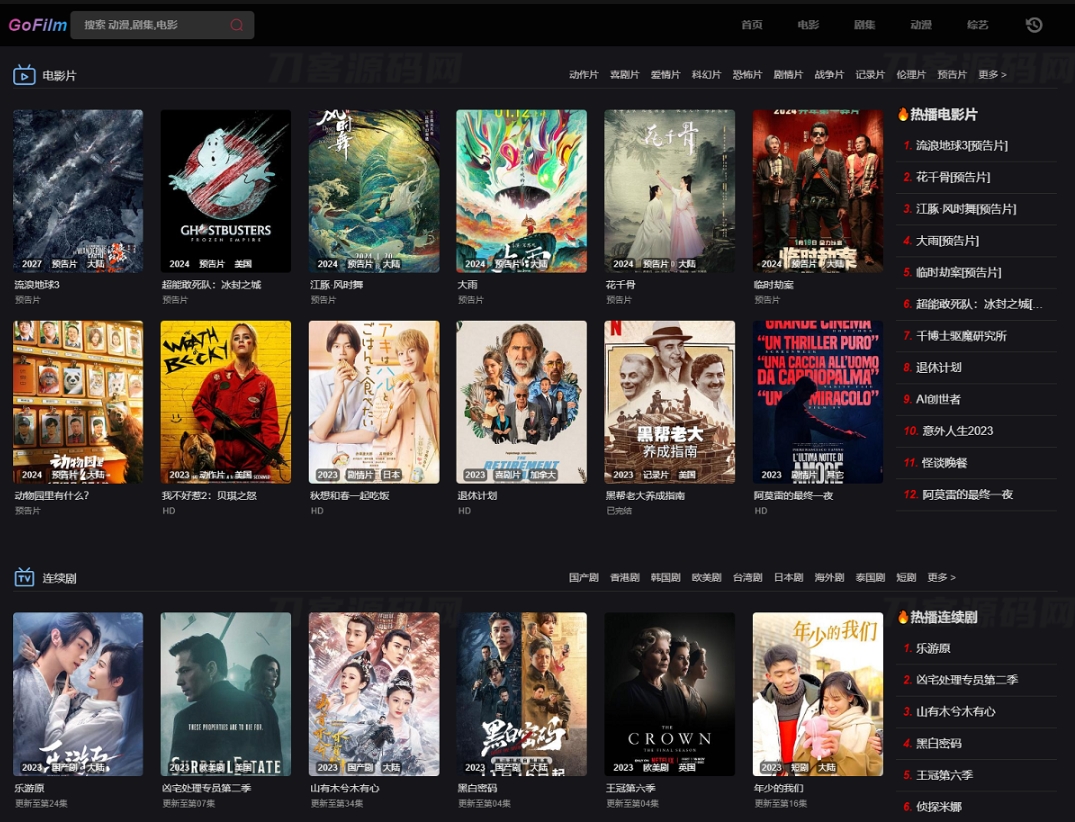Open the Ghostbusters Frozen Empire poster
Image resolution: width=1075 pixels, height=822 pixels.
pos(226,191)
